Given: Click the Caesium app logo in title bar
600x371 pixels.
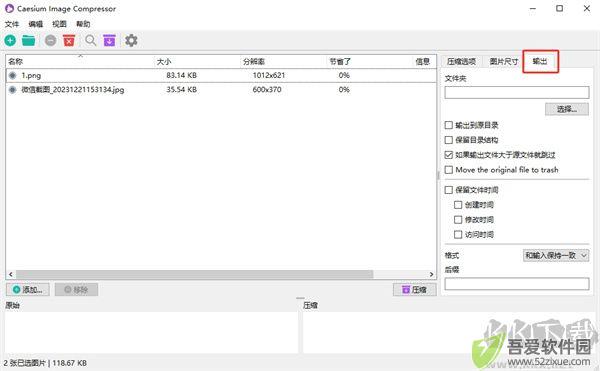Looking at the screenshot, I should pyautogui.click(x=9, y=8).
